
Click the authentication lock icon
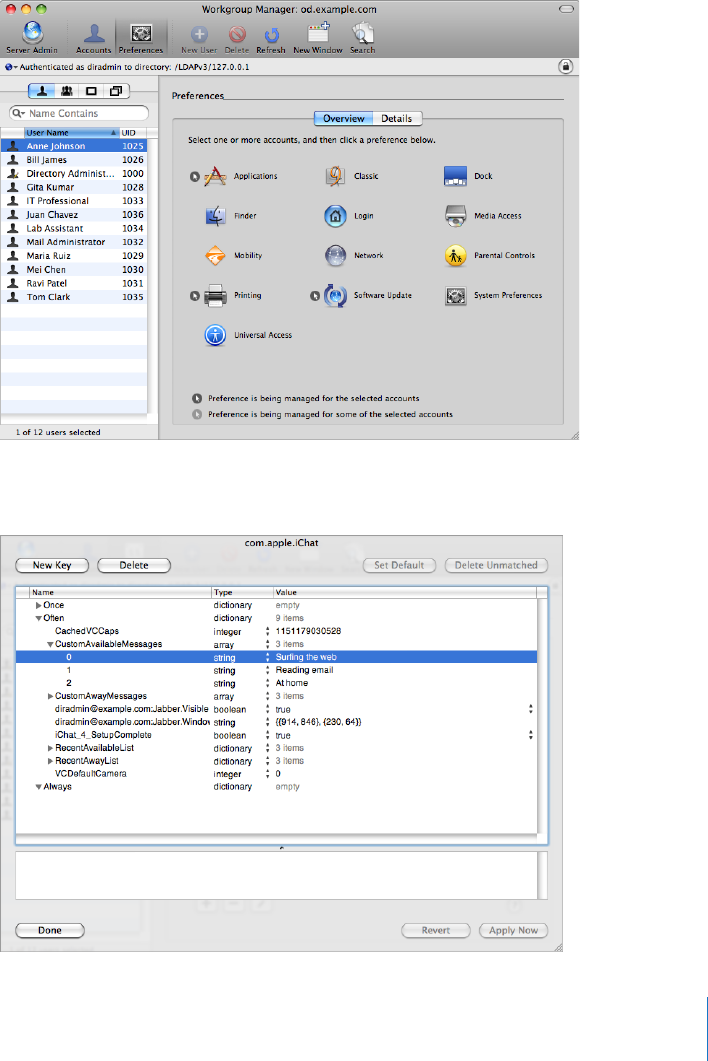(x=566, y=66)
